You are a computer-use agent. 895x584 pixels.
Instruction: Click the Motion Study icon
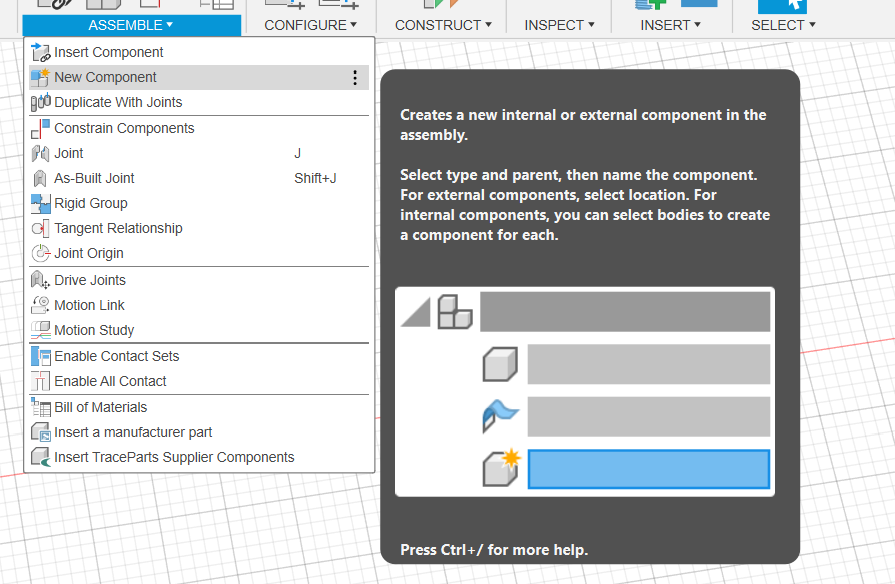(40, 330)
